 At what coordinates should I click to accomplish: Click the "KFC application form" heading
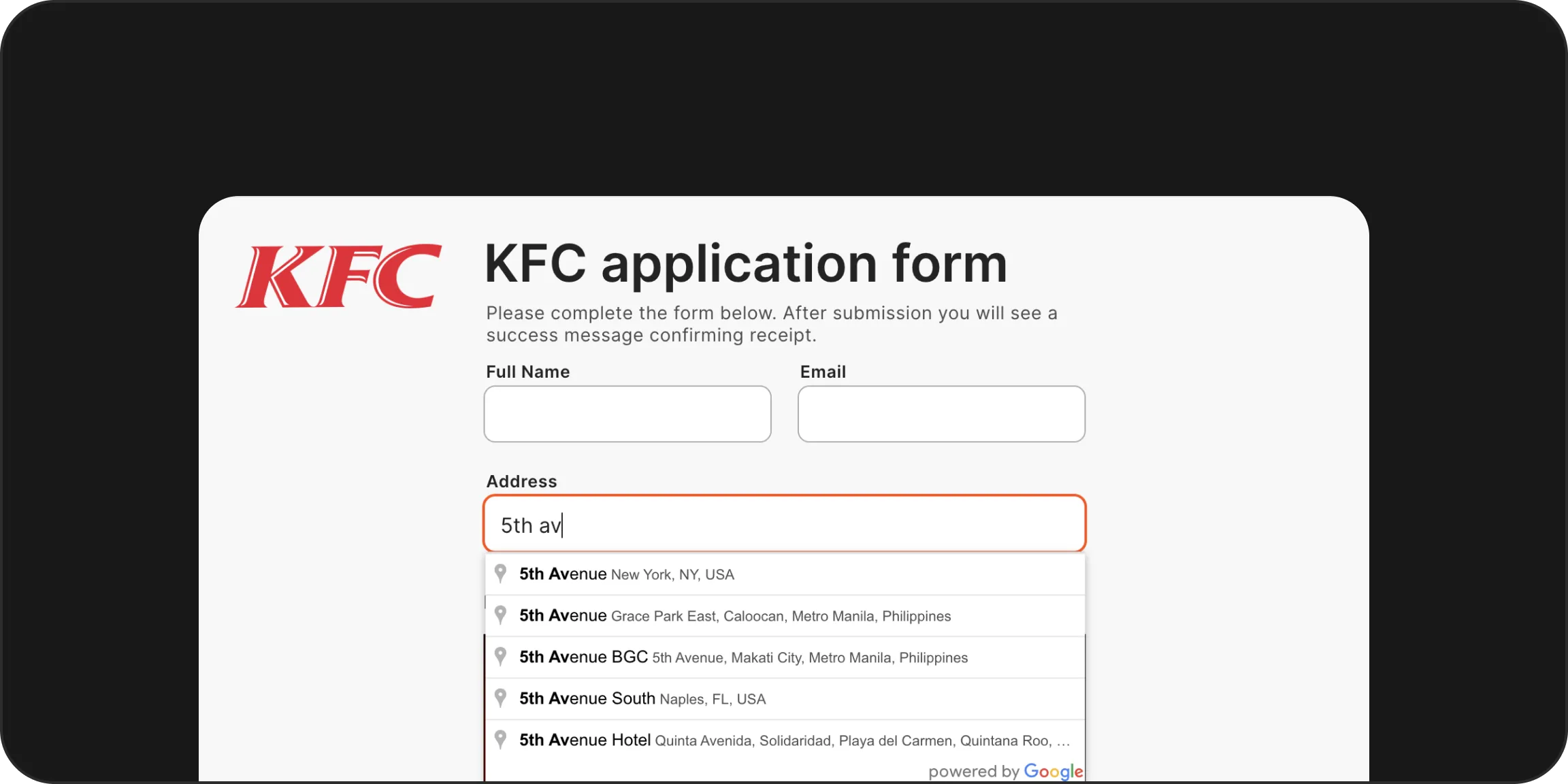tap(745, 264)
